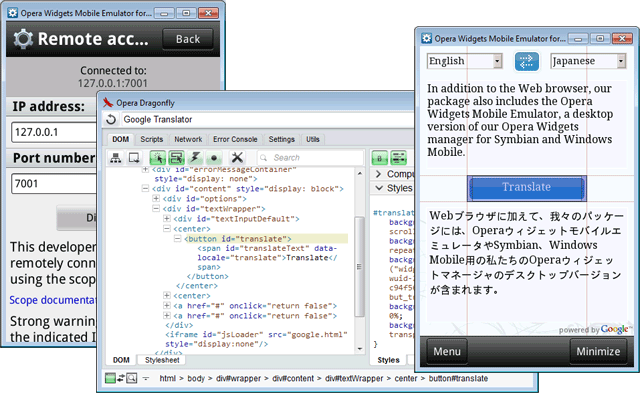Click the button#translate breadcrumb
Image resolution: width=640 pixels, height=394 pixels.
[458, 378]
